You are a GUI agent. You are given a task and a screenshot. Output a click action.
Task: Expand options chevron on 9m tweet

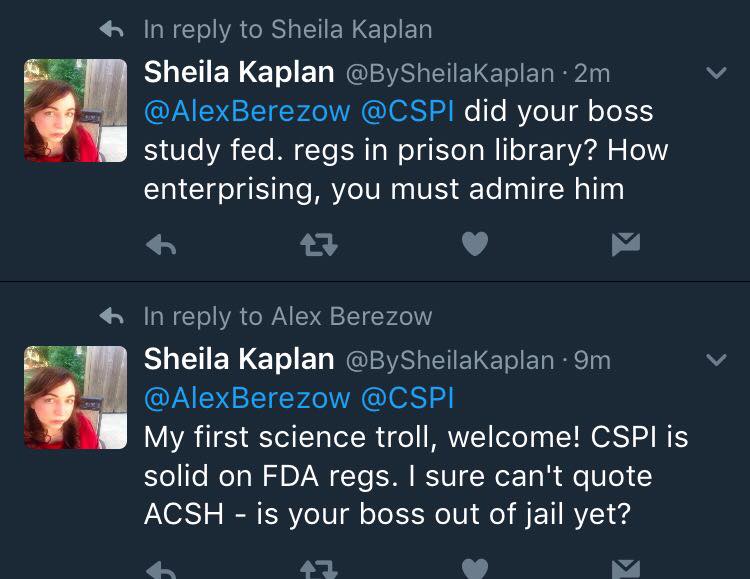(716, 360)
